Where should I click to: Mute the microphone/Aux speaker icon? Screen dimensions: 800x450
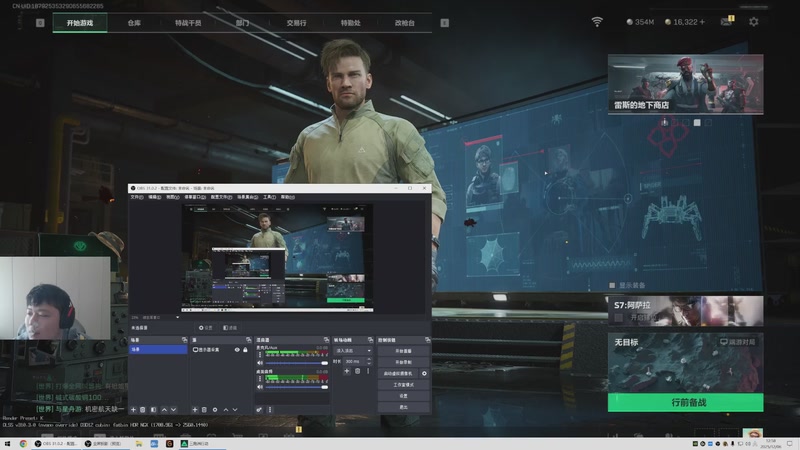pyautogui.click(x=260, y=363)
